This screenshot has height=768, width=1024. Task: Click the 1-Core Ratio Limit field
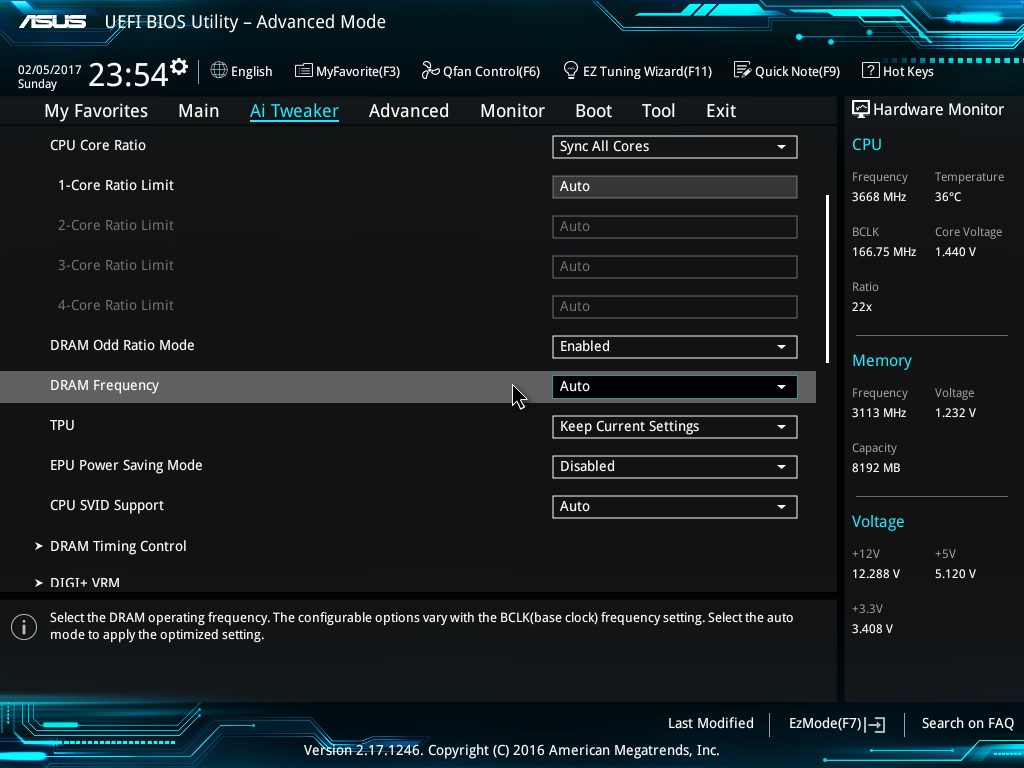pos(675,186)
